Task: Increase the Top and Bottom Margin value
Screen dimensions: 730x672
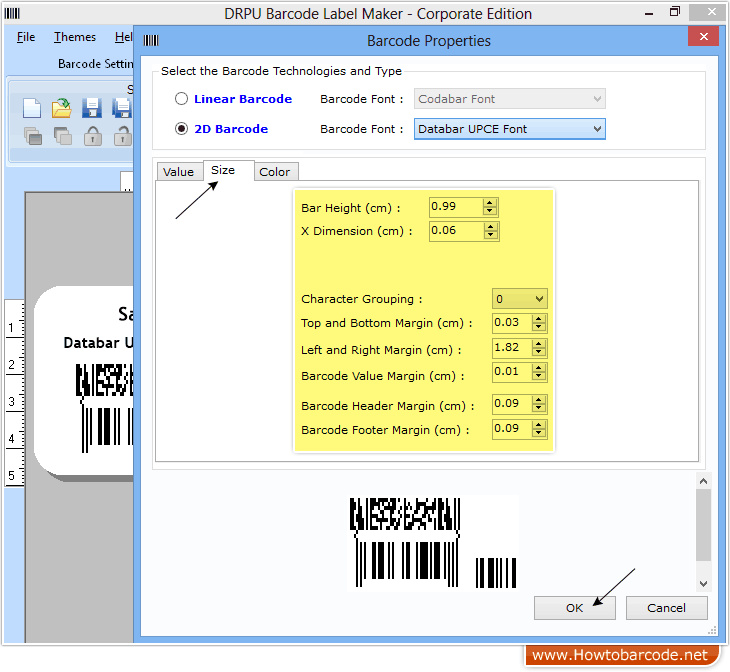Action: coord(539,319)
